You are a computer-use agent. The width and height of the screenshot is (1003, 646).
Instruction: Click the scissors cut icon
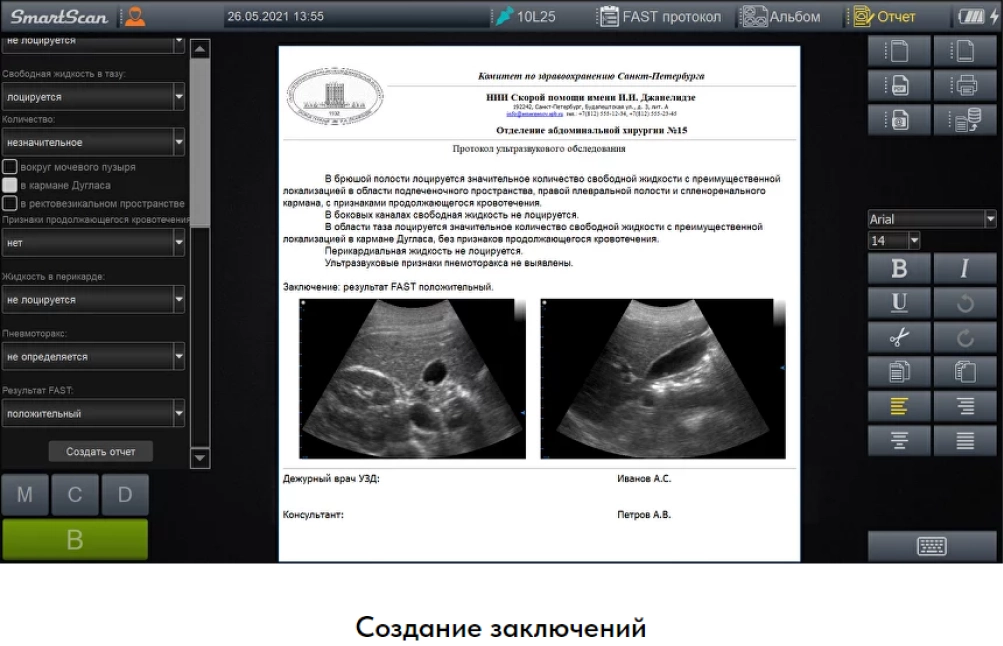pyautogui.click(x=898, y=337)
